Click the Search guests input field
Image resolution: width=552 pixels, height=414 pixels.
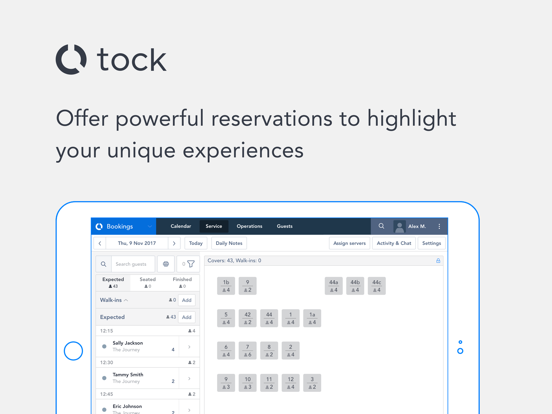click(133, 264)
